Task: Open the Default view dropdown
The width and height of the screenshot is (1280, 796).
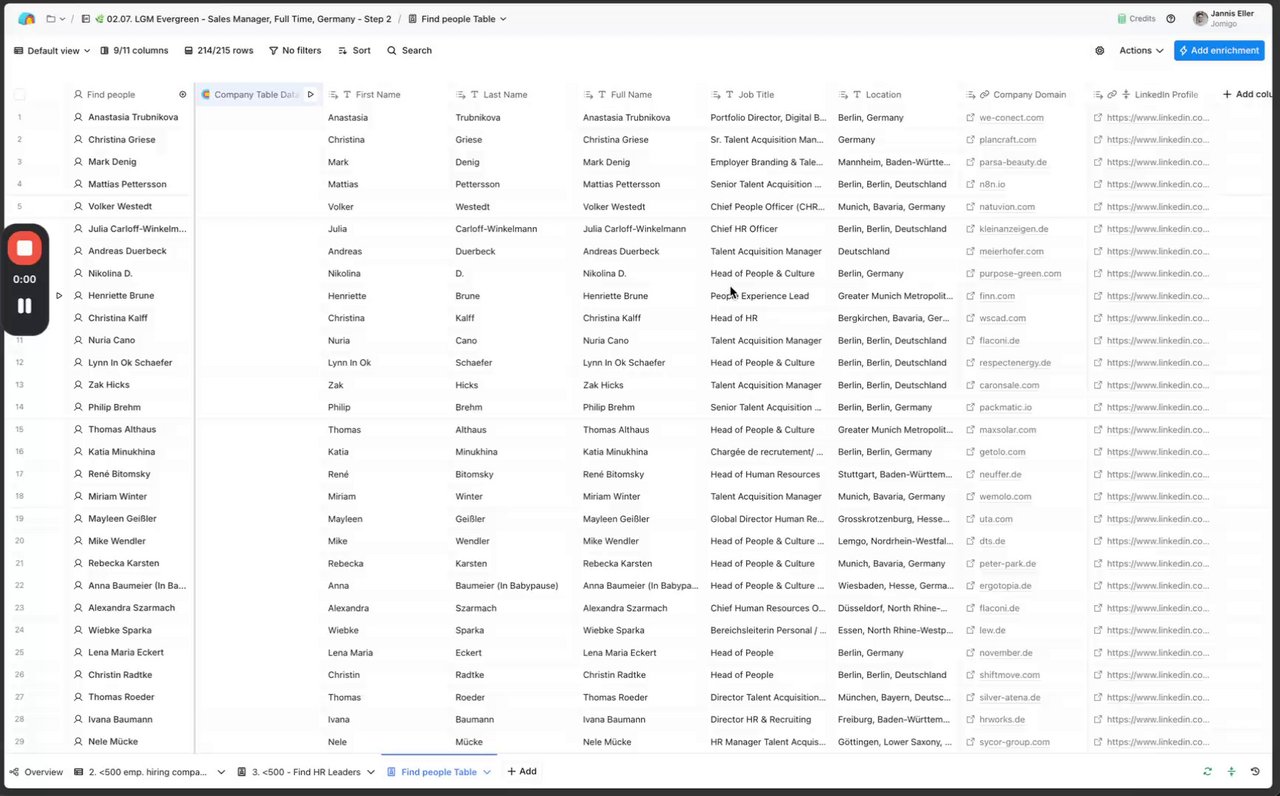Action: click(52, 50)
